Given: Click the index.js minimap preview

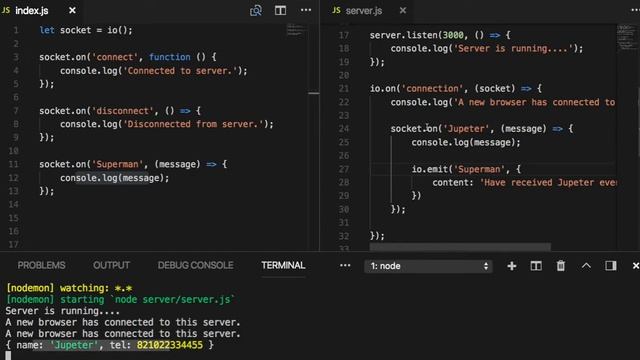Looking at the screenshot, I should (x=296, y=31).
